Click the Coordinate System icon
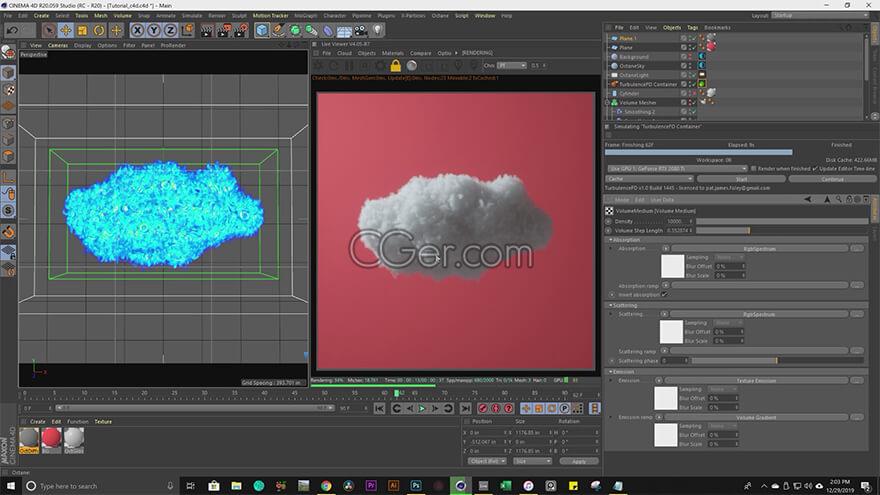This screenshot has width=880, height=495. (x=187, y=30)
